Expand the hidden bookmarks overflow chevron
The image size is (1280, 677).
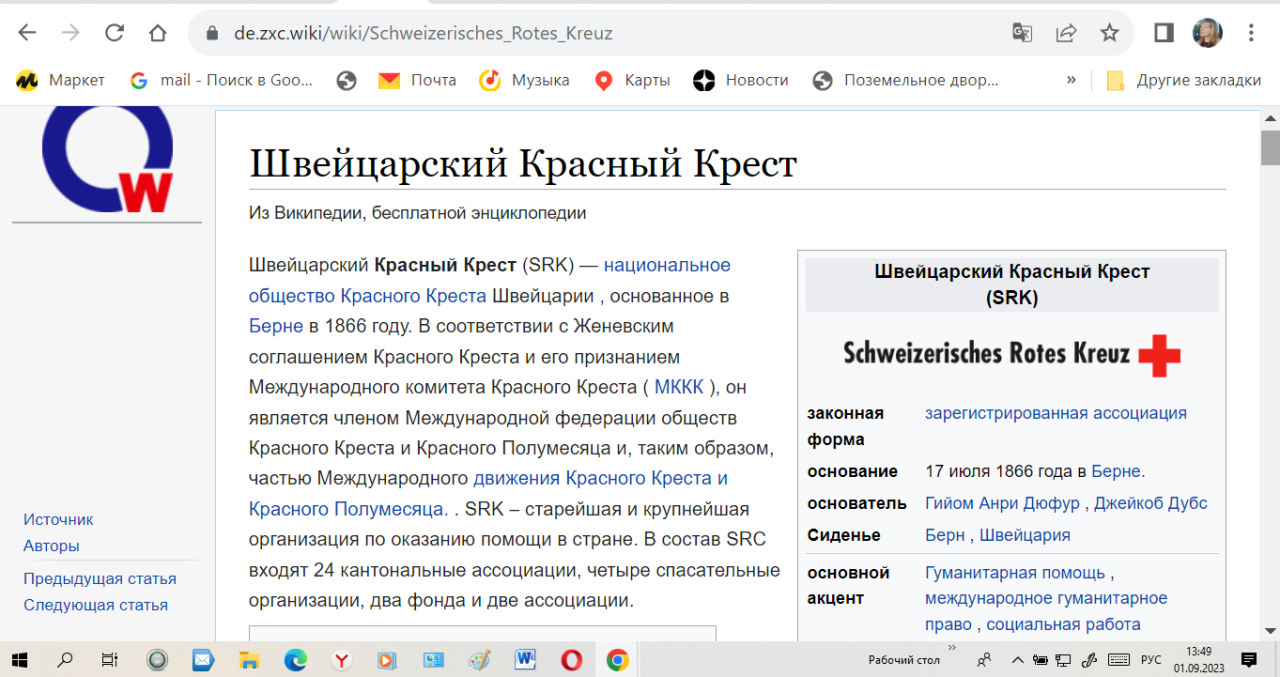1071,80
